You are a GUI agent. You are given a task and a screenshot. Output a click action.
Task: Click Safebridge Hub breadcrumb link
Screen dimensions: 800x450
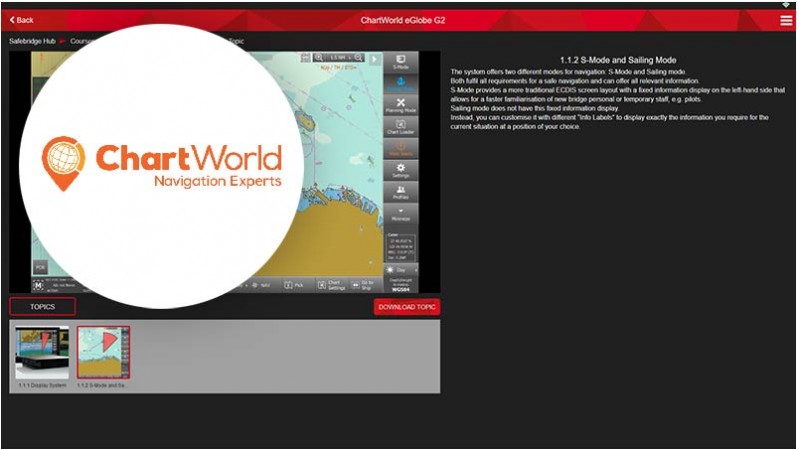tap(31, 42)
